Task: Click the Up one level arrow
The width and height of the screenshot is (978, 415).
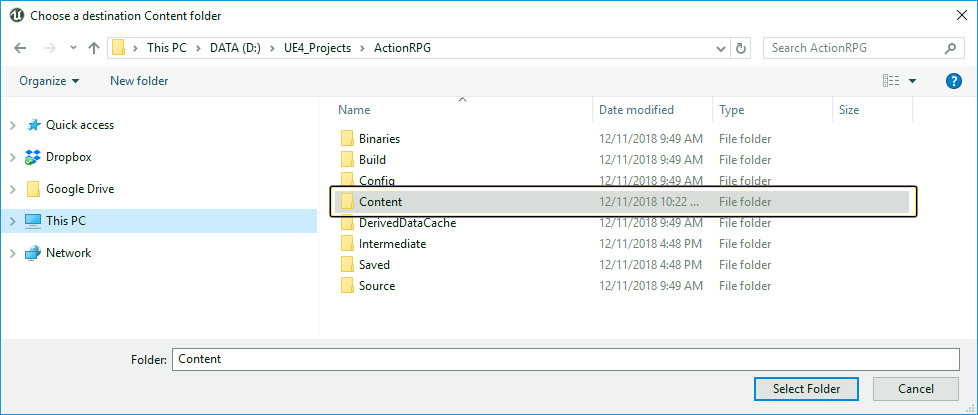Action: click(x=94, y=48)
